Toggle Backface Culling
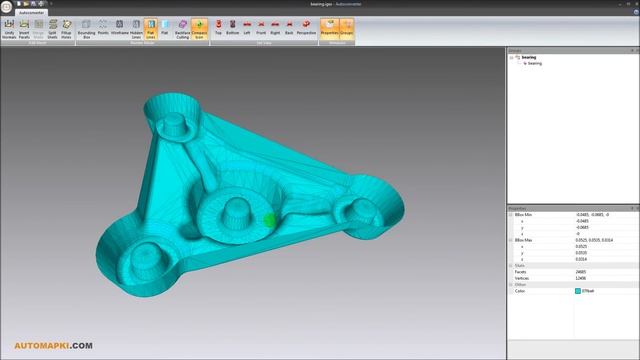The width and height of the screenshot is (640, 360). [x=182, y=29]
